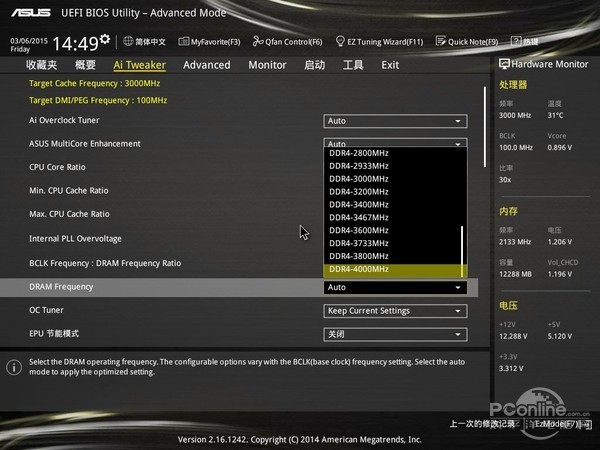The image size is (600, 450).
Task: Click the 0.896 V Vcore value
Action: point(560,148)
